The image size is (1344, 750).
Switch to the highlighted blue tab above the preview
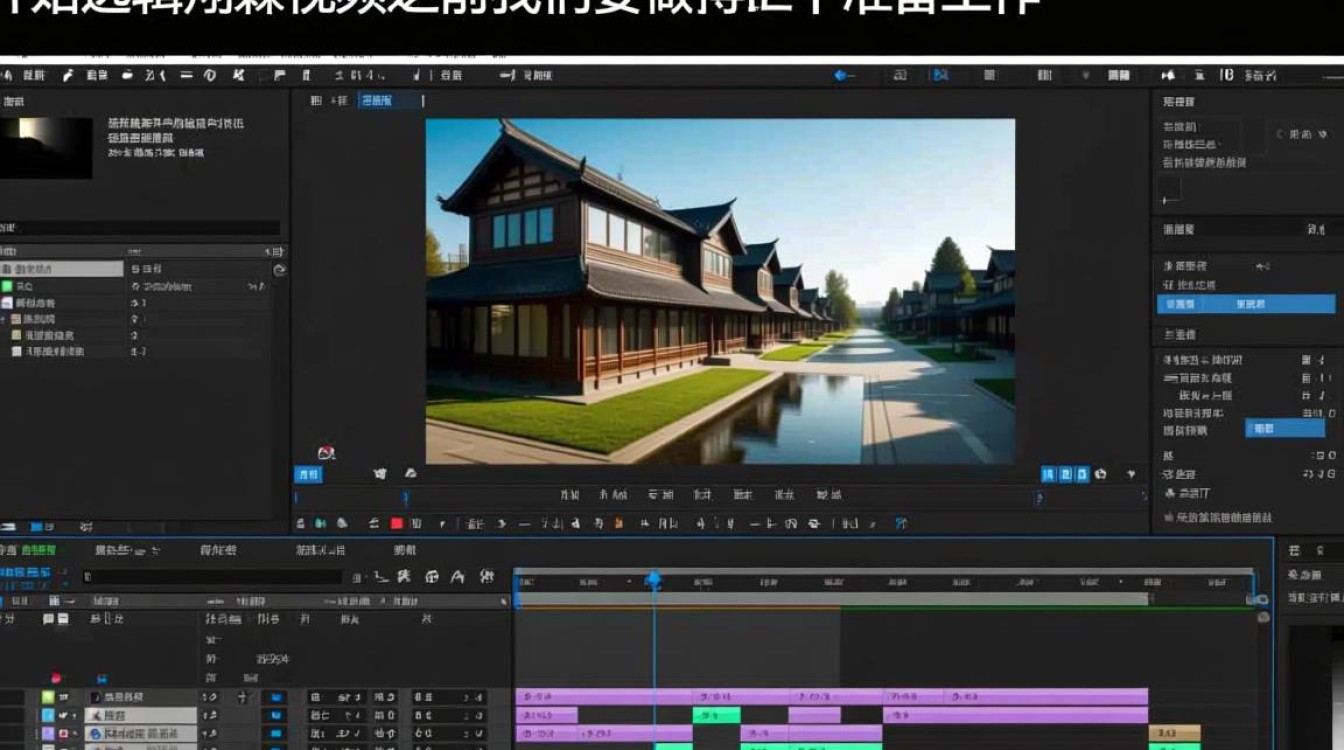[x=377, y=100]
